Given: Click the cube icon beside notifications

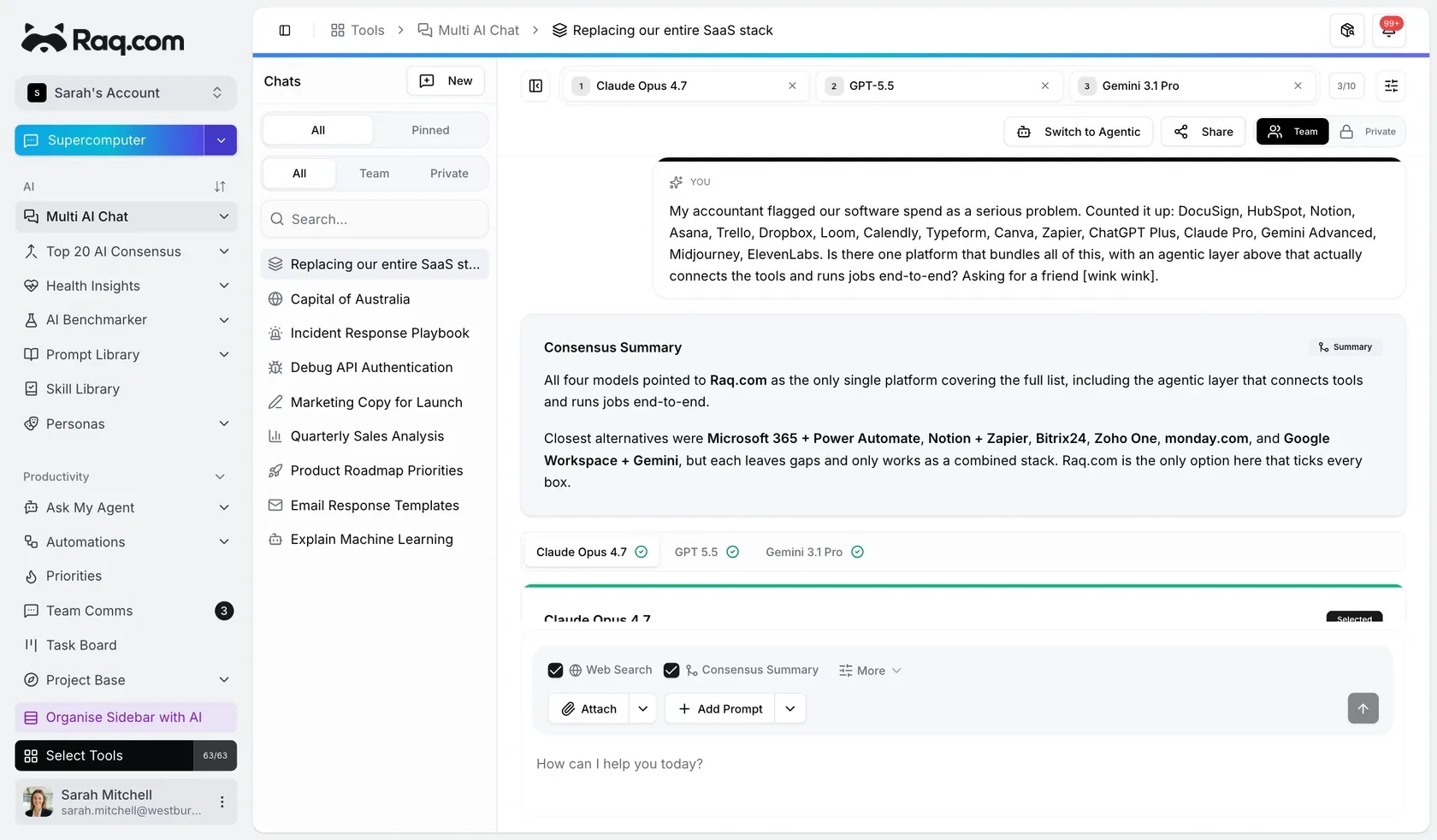Looking at the screenshot, I should (x=1347, y=30).
